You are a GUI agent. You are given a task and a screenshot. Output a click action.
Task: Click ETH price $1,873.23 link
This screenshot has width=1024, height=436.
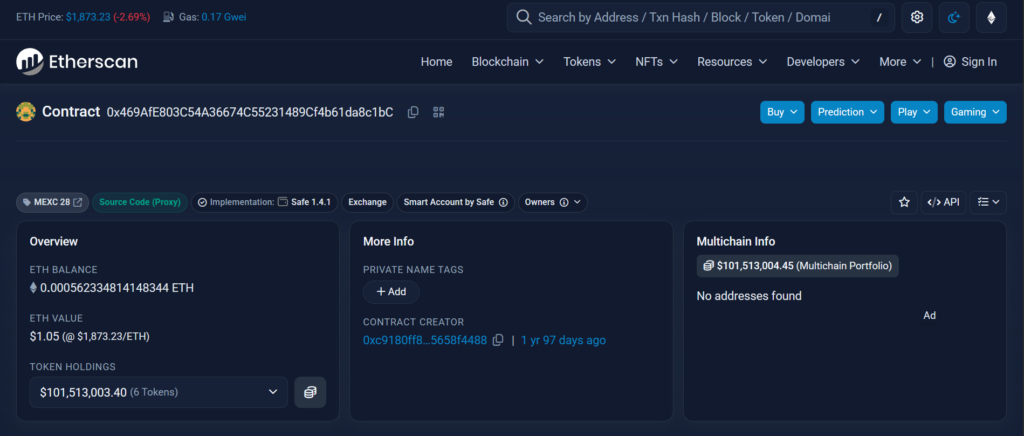pyautogui.click(x=88, y=17)
